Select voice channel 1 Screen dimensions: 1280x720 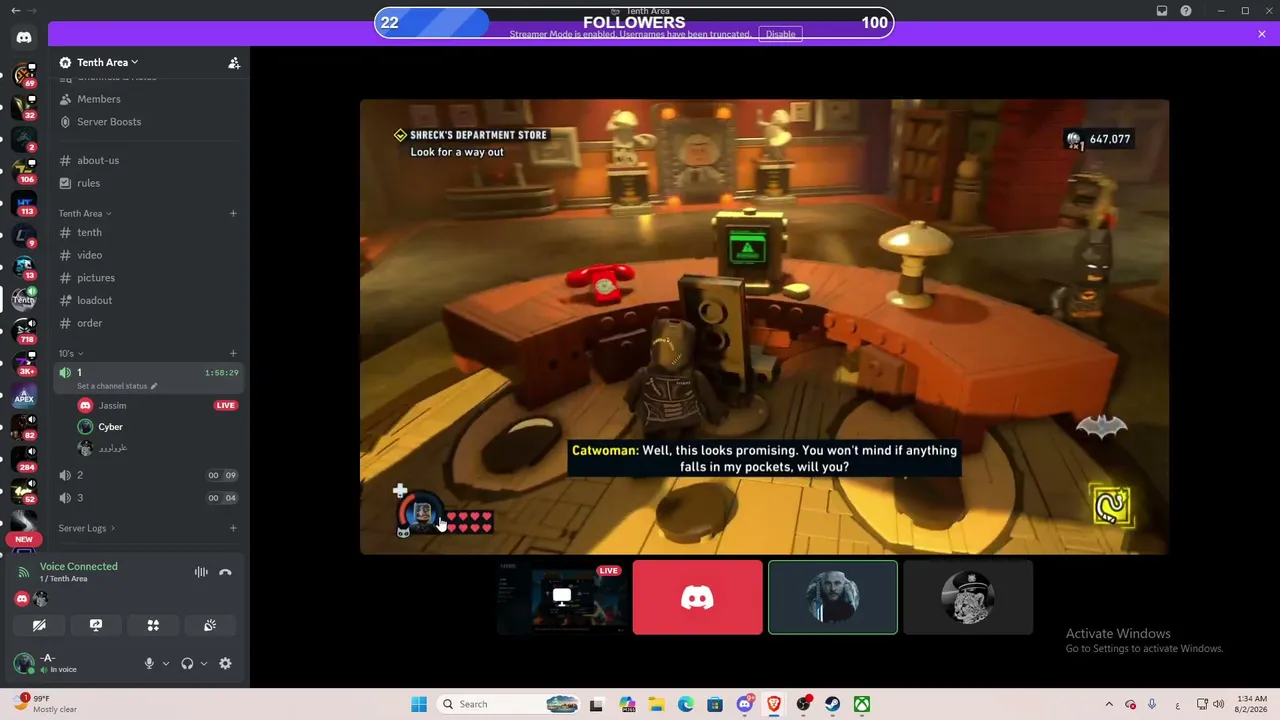149,378
